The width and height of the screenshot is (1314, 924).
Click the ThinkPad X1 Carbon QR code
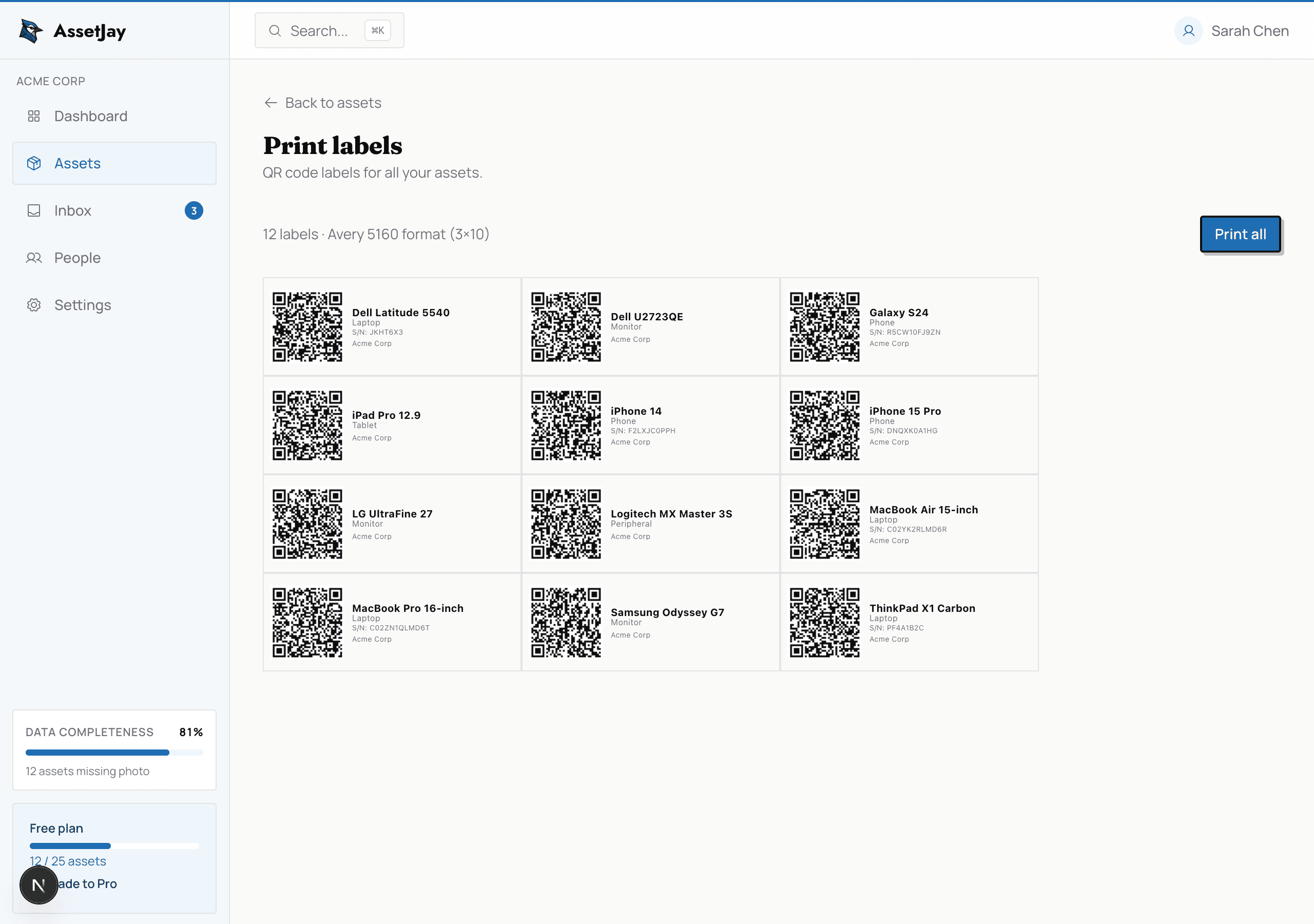[824, 622]
